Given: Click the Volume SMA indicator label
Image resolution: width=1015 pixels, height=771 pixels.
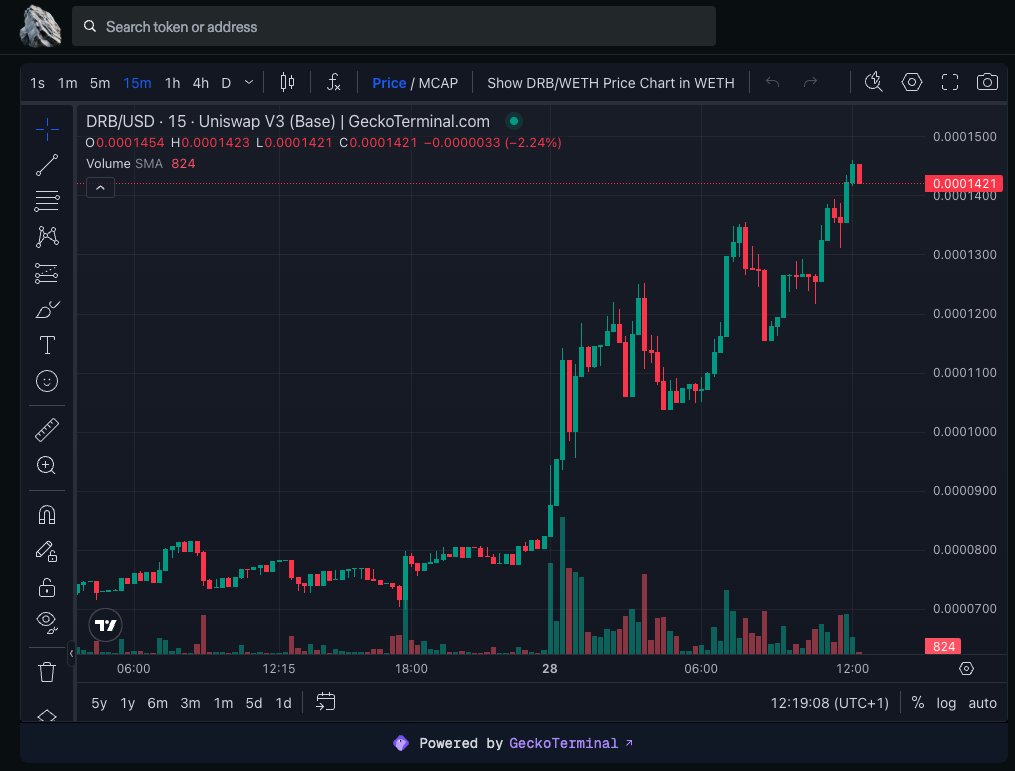Looking at the screenshot, I should pyautogui.click(x=124, y=164).
